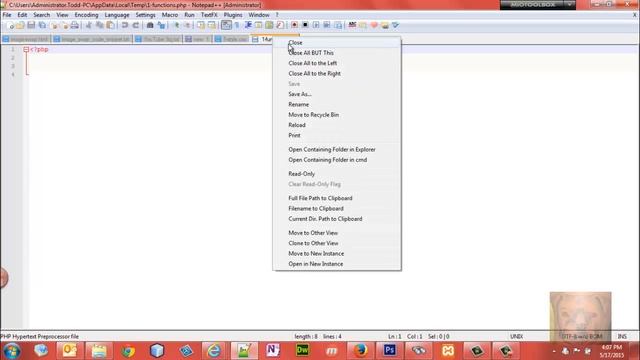Click the Print toolbar icon

point(74,25)
